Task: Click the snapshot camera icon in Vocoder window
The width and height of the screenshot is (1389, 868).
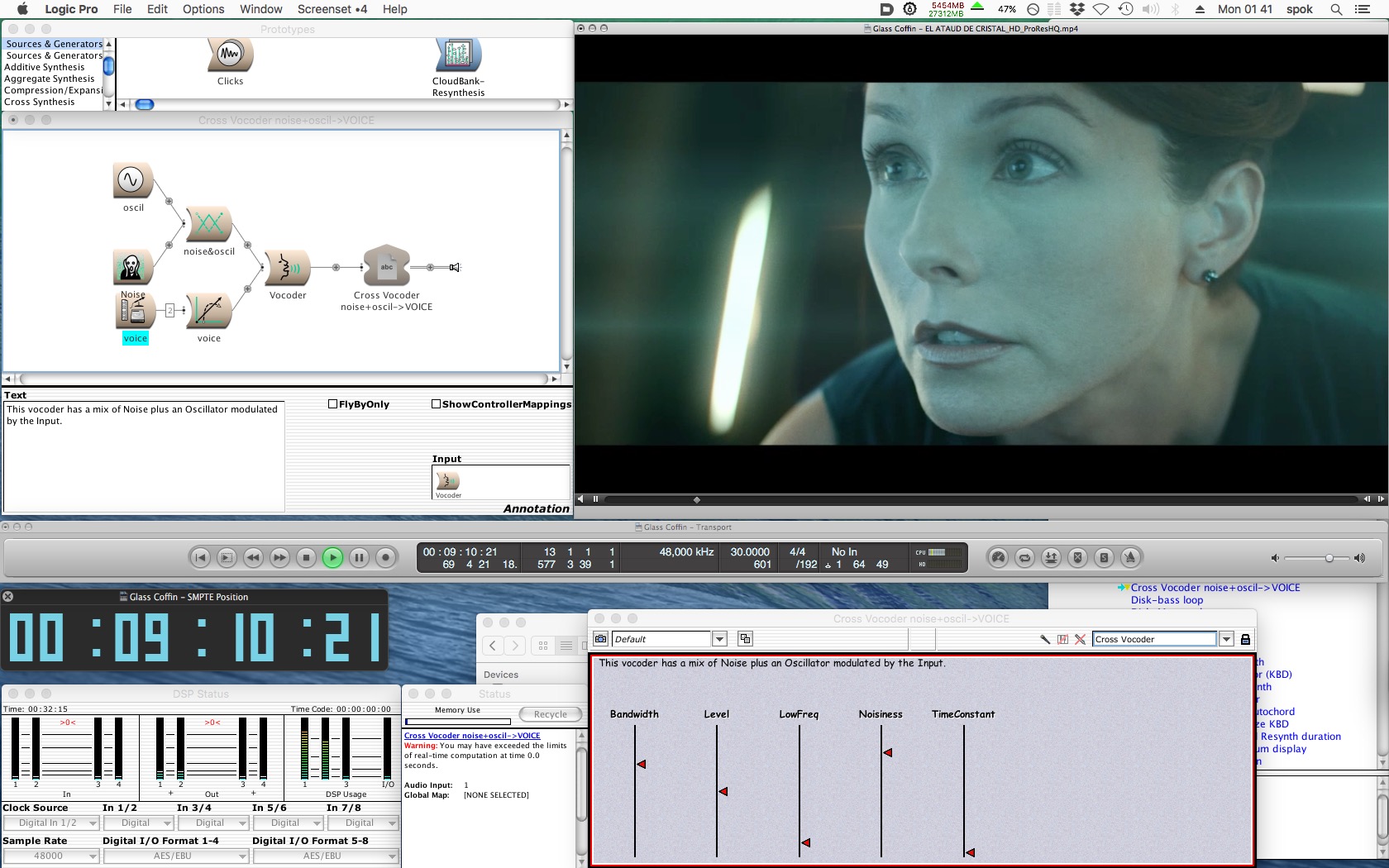Action: 601,639
